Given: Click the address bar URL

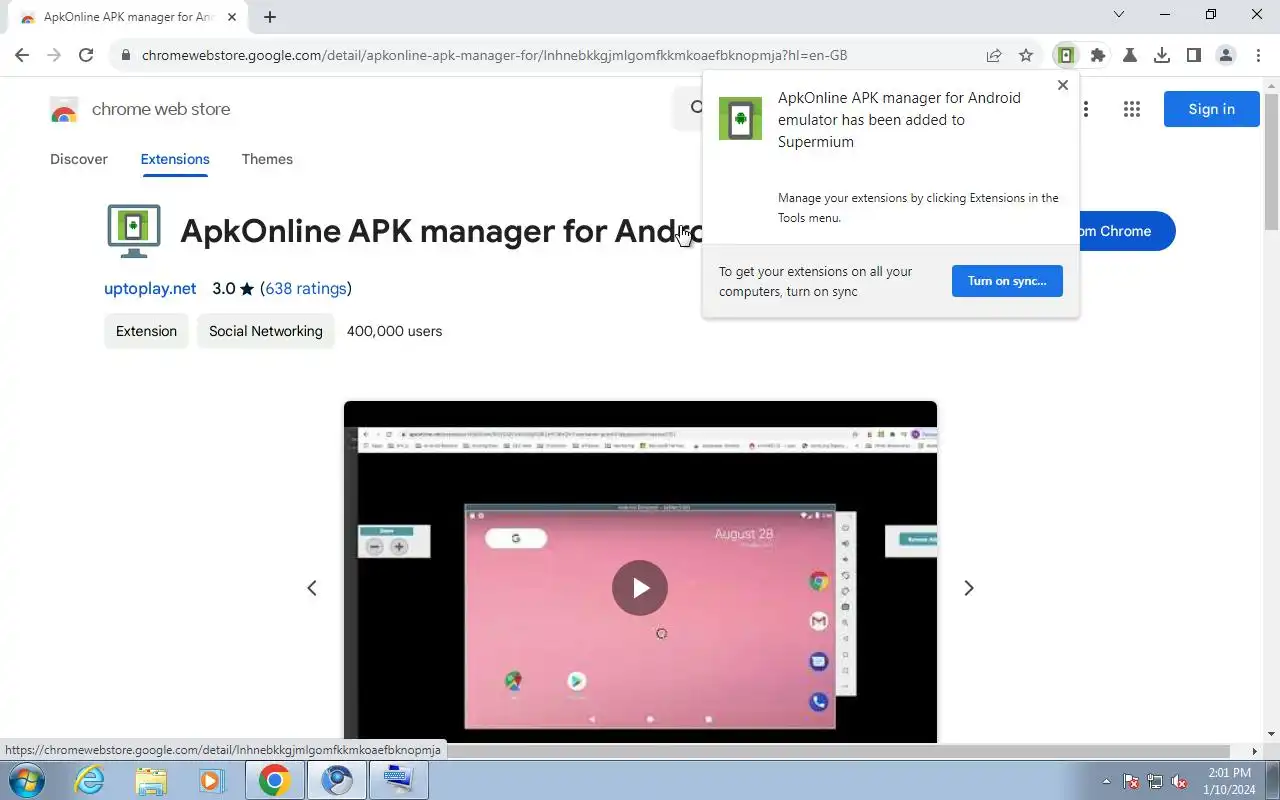Looking at the screenshot, I should pos(494,55).
